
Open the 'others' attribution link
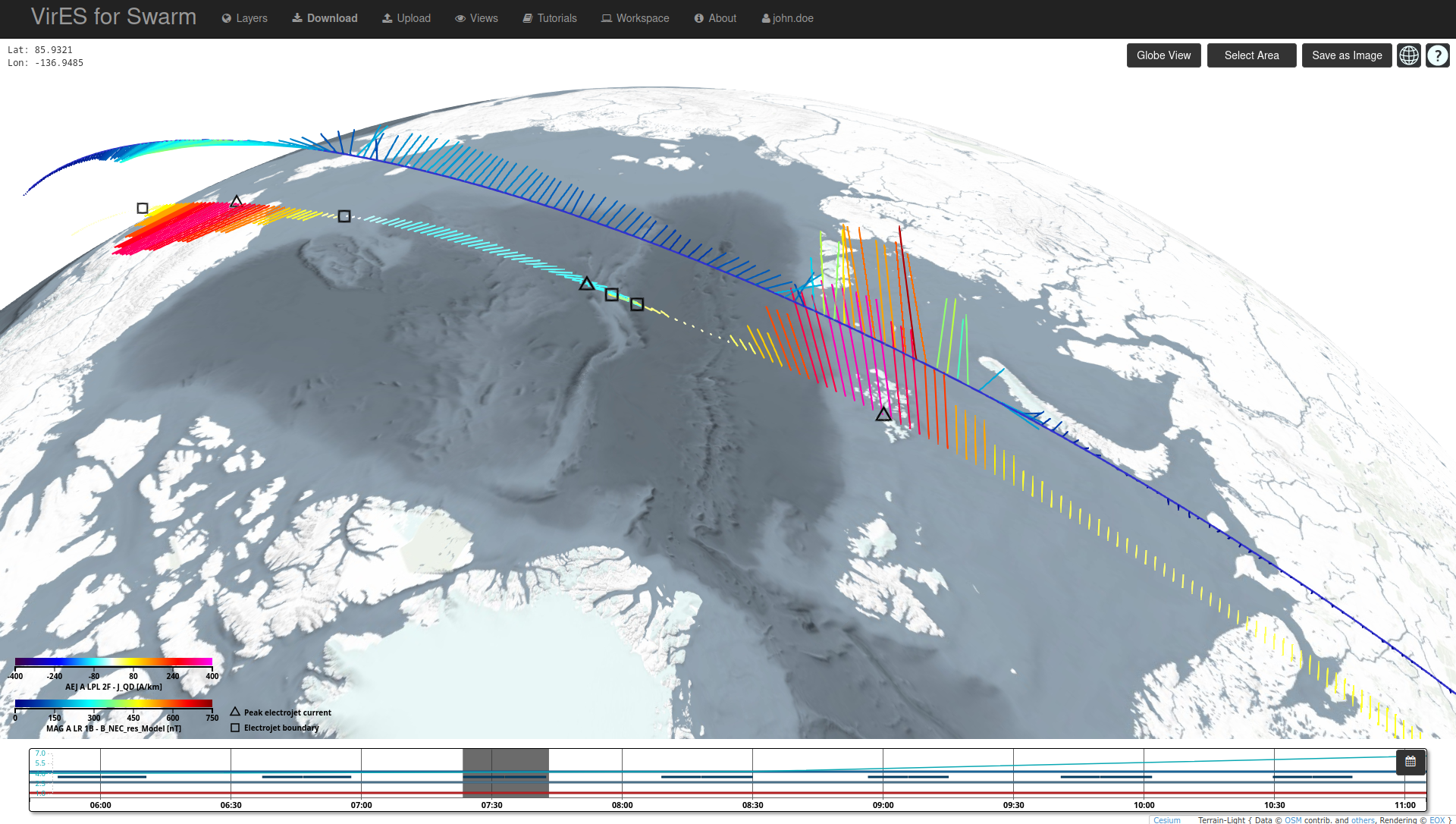coord(1363,820)
